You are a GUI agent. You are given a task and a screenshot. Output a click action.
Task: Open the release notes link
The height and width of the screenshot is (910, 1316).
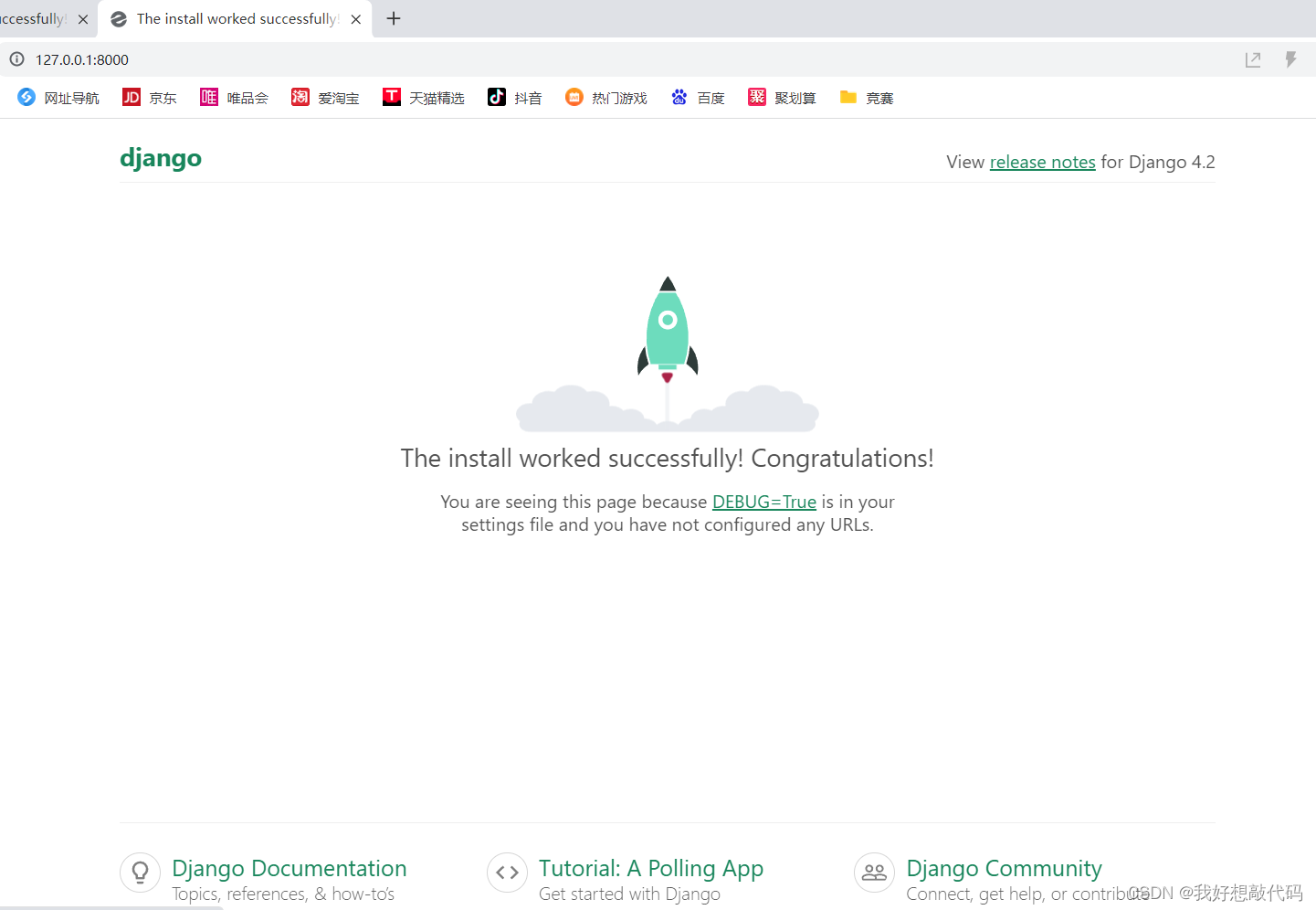pos(1042,162)
